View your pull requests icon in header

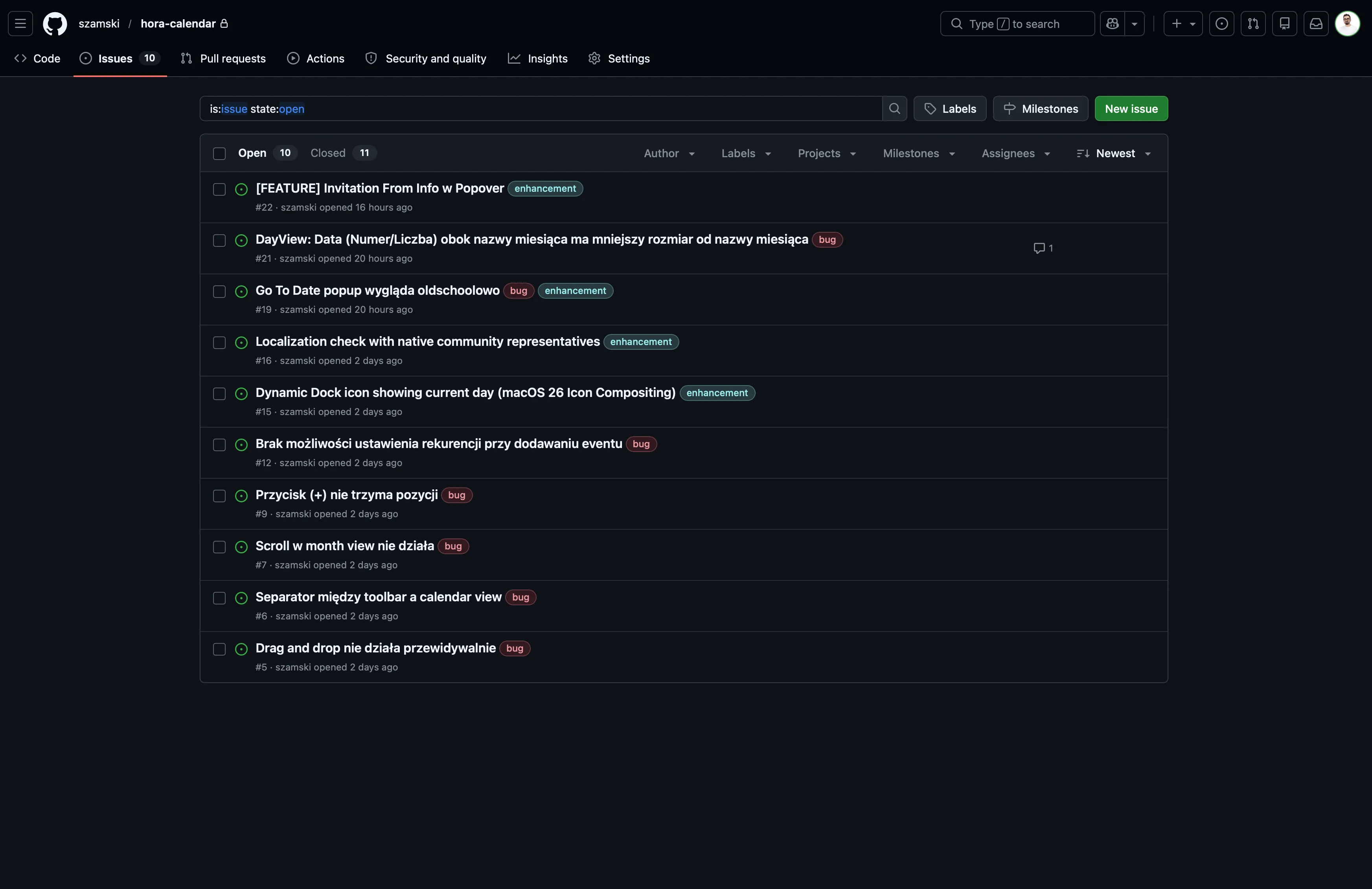1254,24
